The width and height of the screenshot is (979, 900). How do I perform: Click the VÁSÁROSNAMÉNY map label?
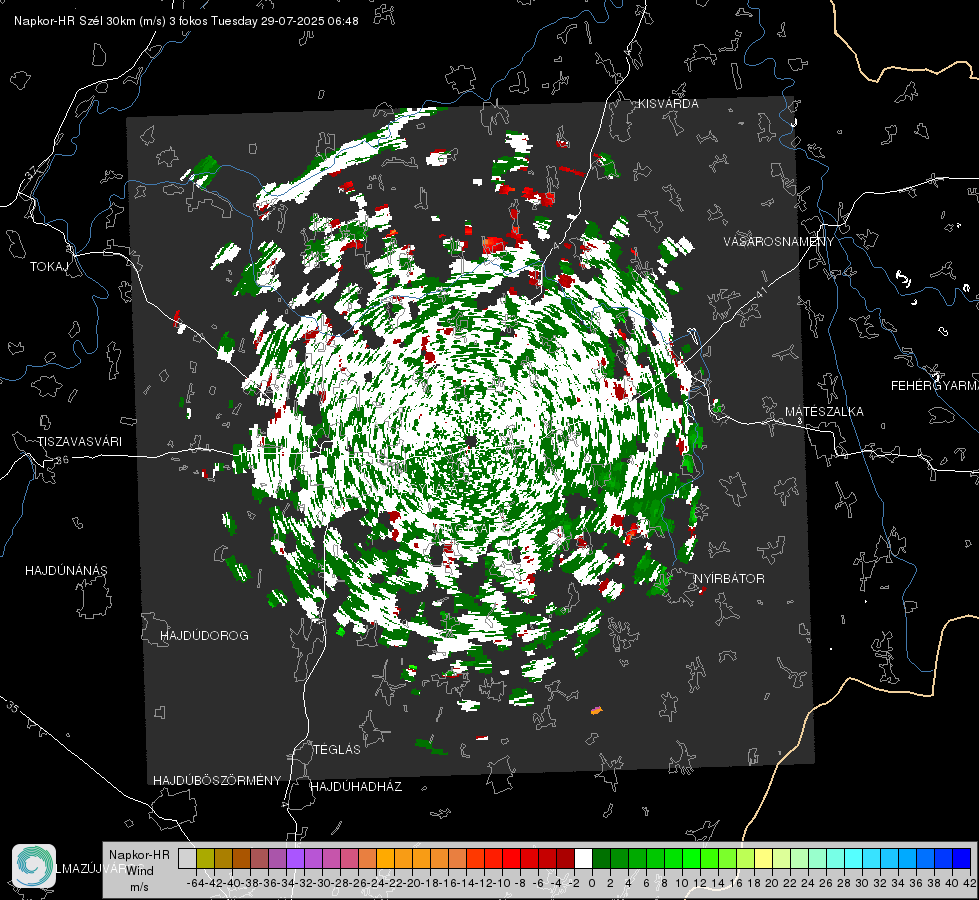click(779, 242)
